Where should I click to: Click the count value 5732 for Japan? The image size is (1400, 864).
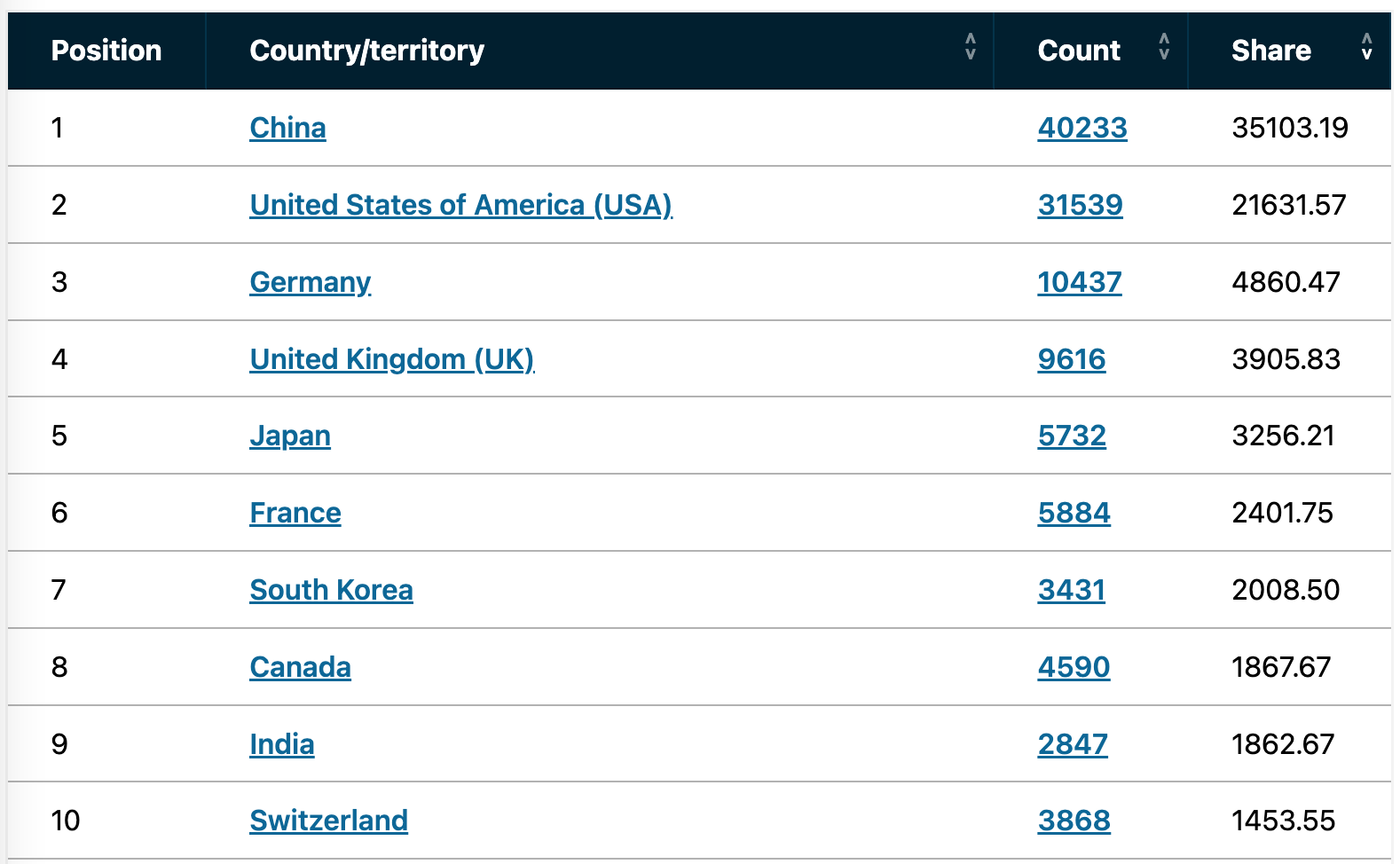(x=1072, y=436)
